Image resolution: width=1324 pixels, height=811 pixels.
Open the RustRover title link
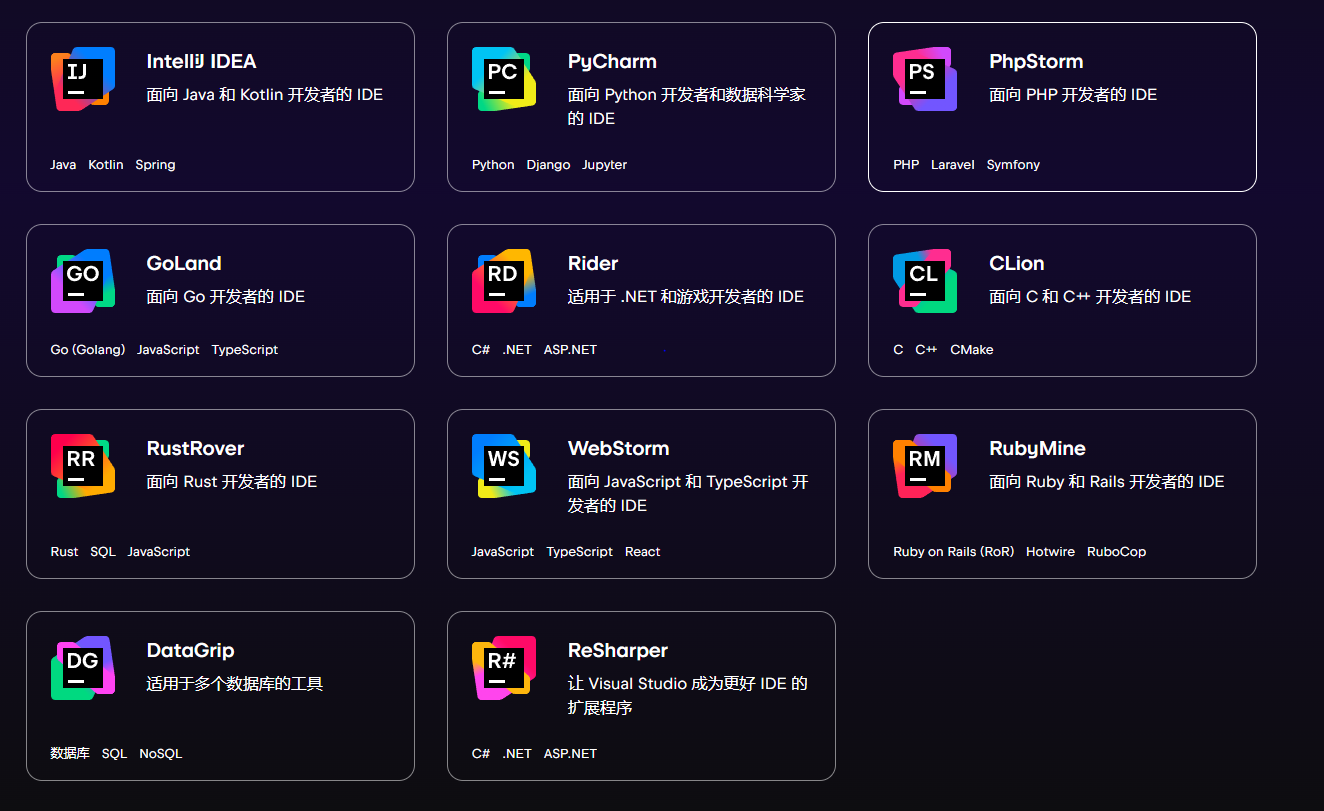point(195,448)
